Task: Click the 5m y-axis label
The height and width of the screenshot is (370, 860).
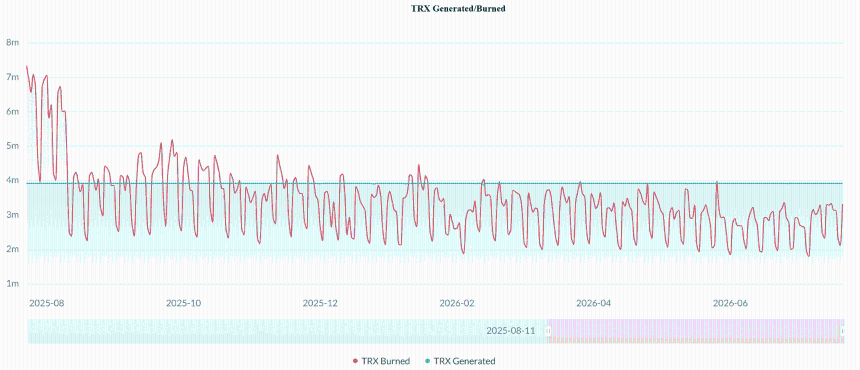Action: coord(13,146)
